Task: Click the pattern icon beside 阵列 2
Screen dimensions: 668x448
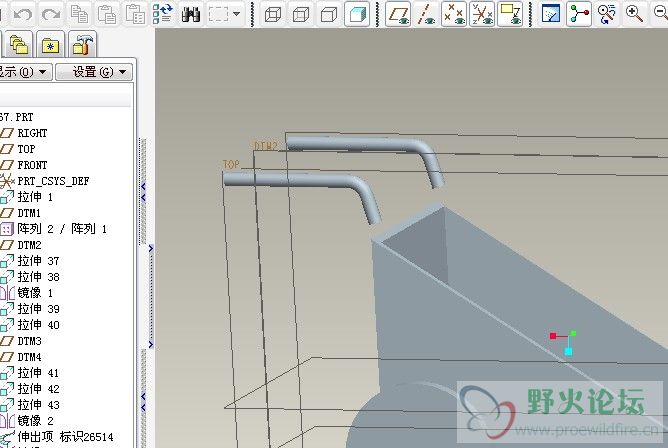Action: point(7,230)
